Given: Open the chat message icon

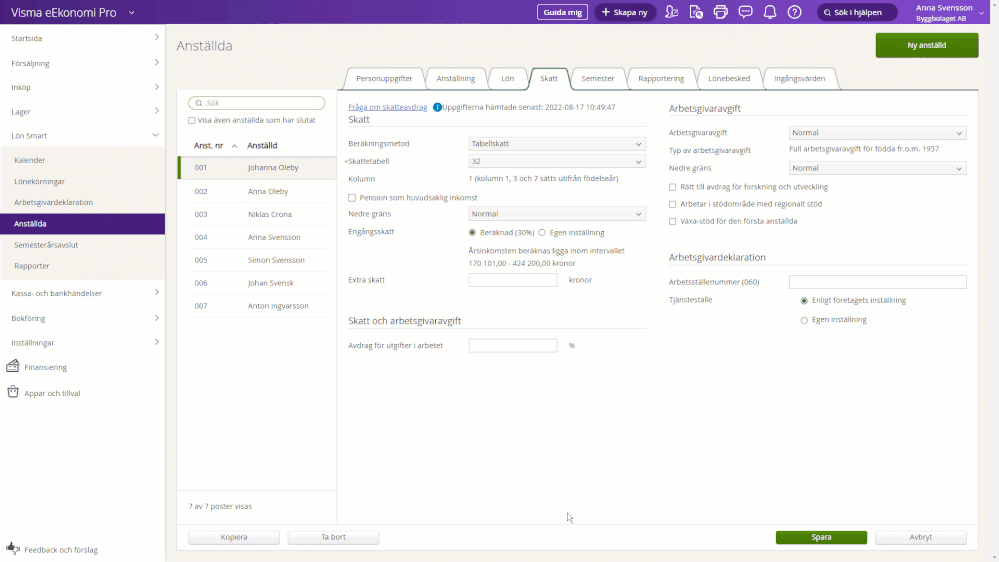Looking at the screenshot, I should click(x=745, y=12).
